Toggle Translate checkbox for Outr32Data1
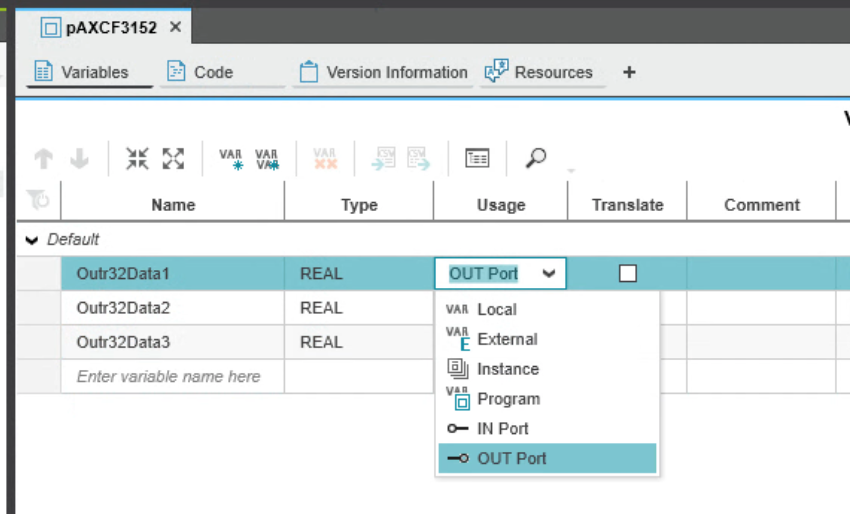 [628, 273]
